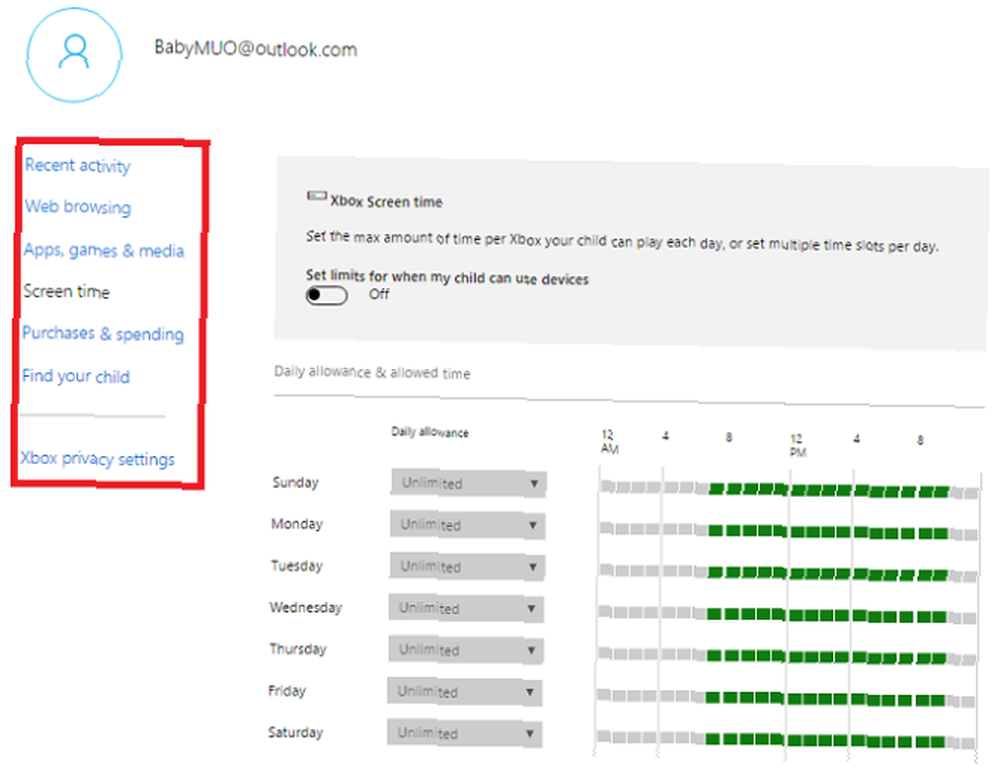Open Purchases & spending page
The height and width of the screenshot is (767, 1000).
click(x=103, y=333)
